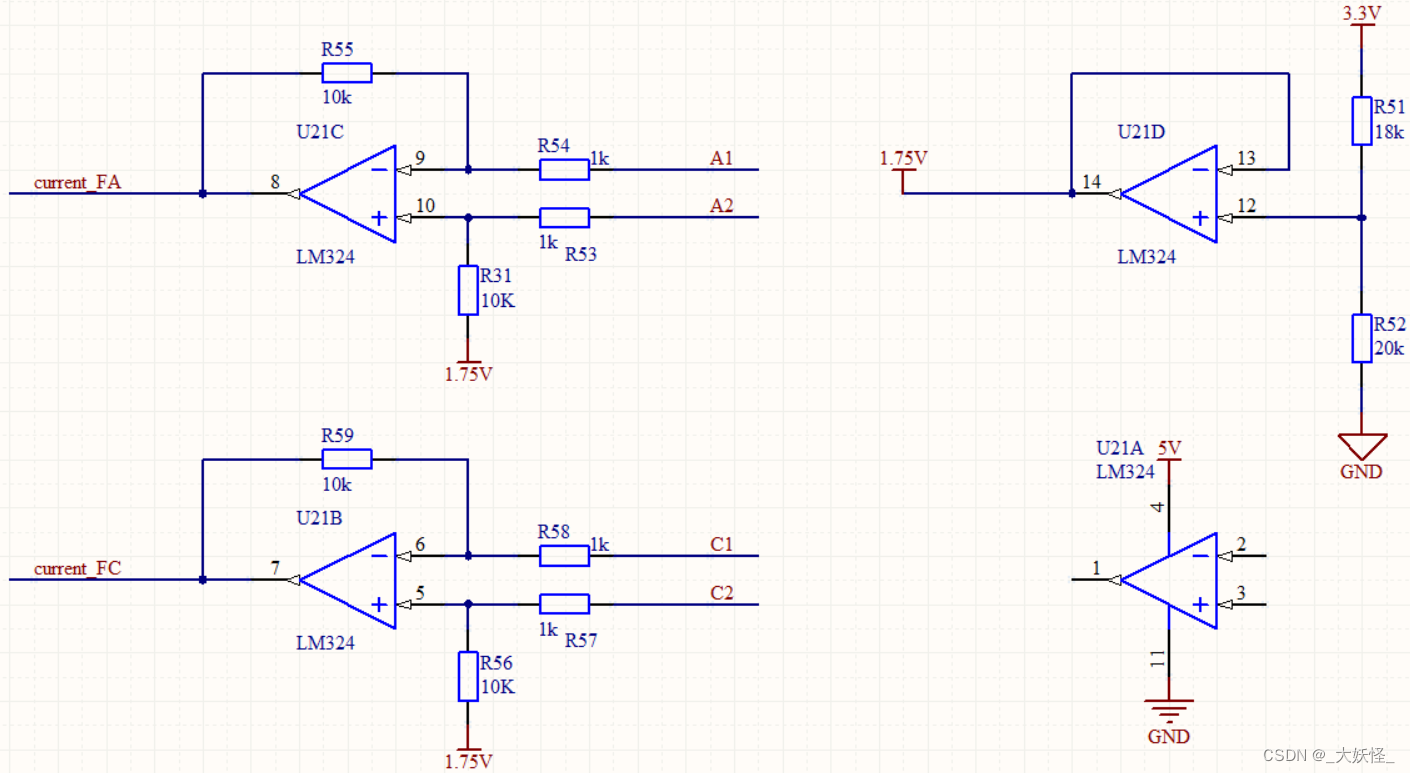
Task: Click pin 9 number on U21C
Action: tap(419, 158)
